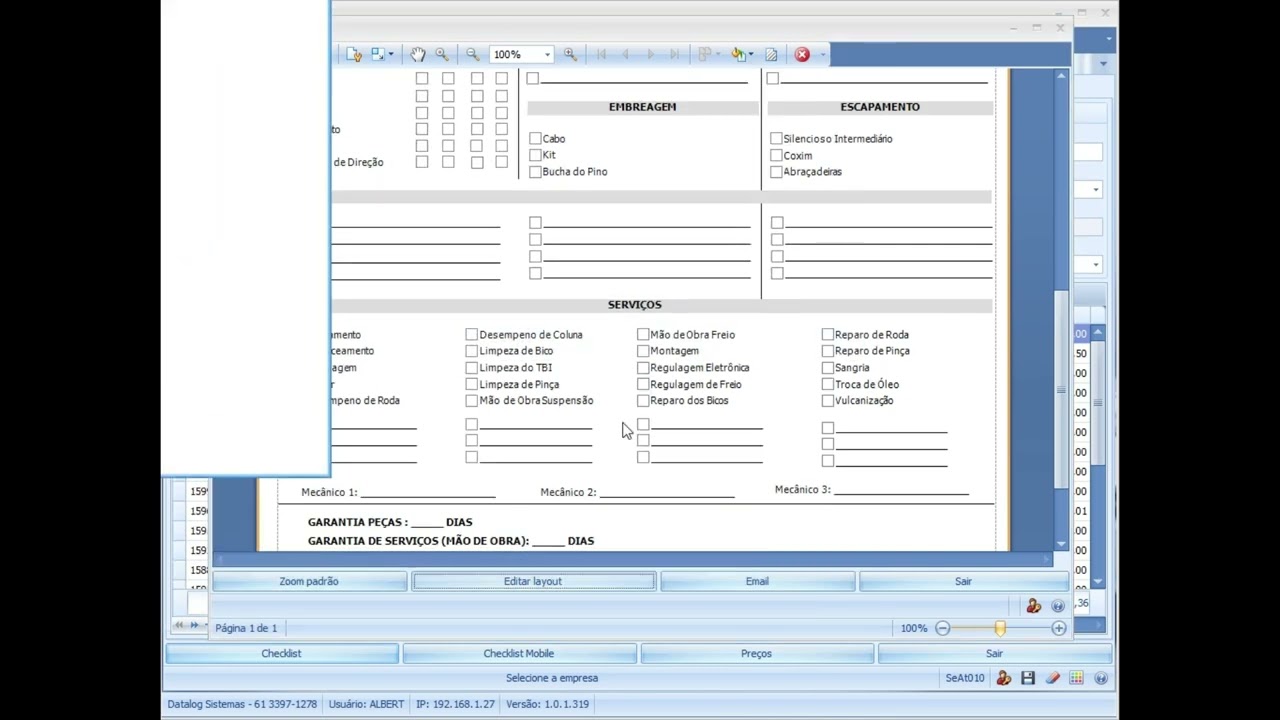Click Sair in the main window bottom
This screenshot has height=720, width=1280.
click(994, 653)
